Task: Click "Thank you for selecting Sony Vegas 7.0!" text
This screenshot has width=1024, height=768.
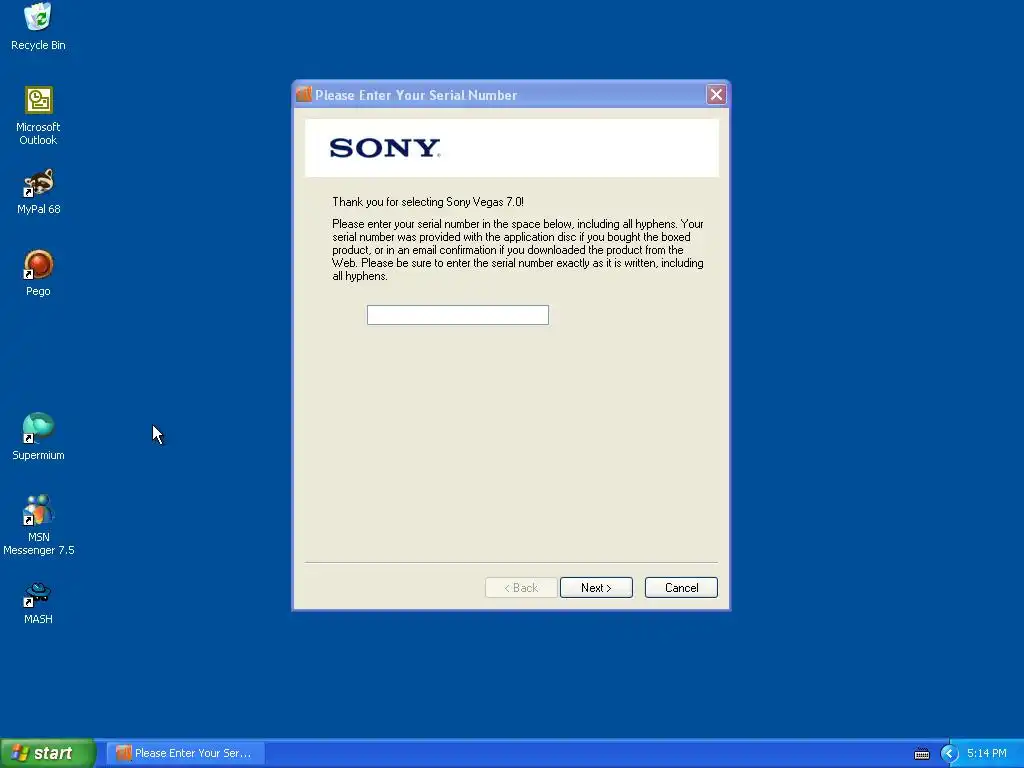Action: (x=428, y=202)
